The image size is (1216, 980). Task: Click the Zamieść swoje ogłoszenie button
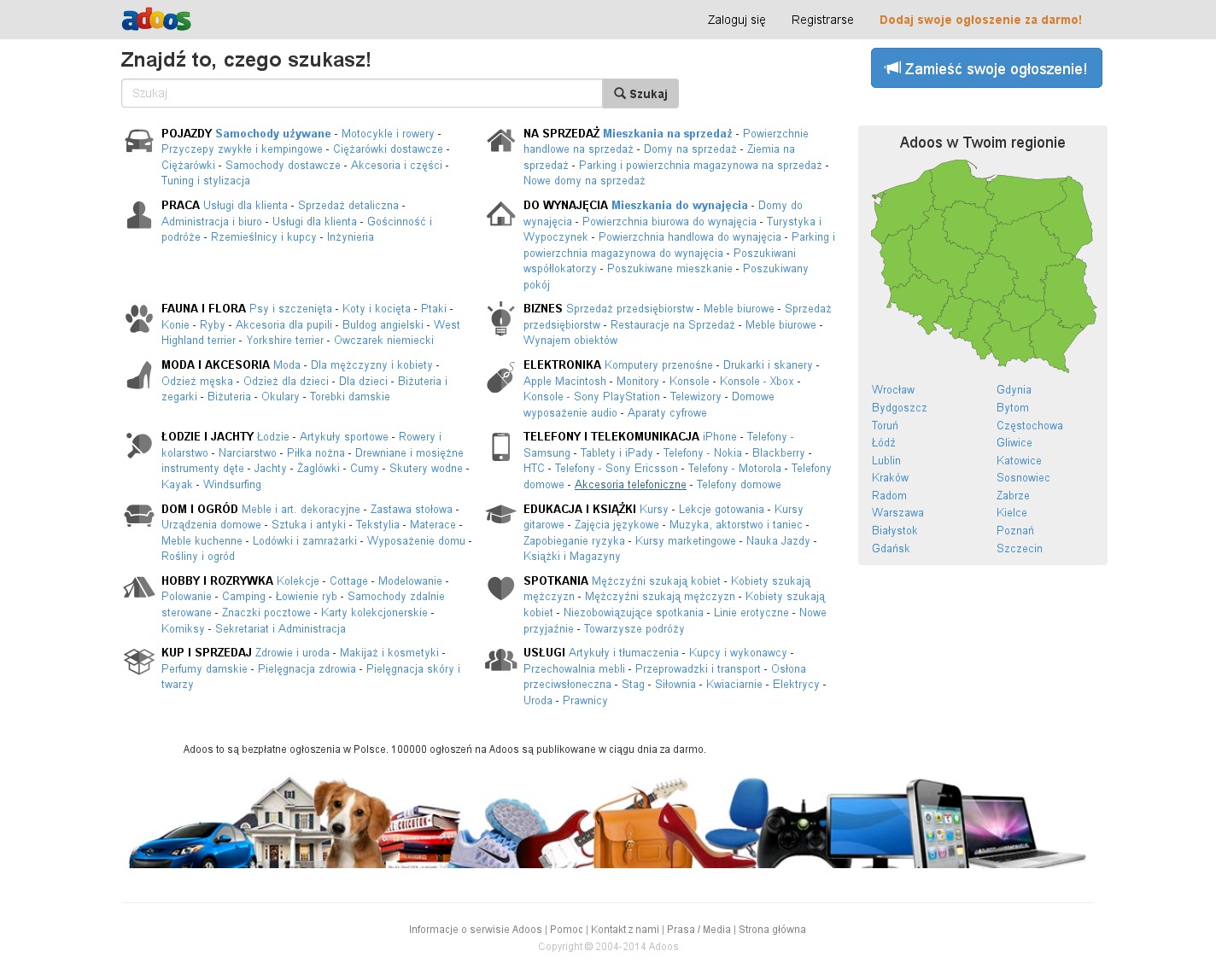(986, 68)
